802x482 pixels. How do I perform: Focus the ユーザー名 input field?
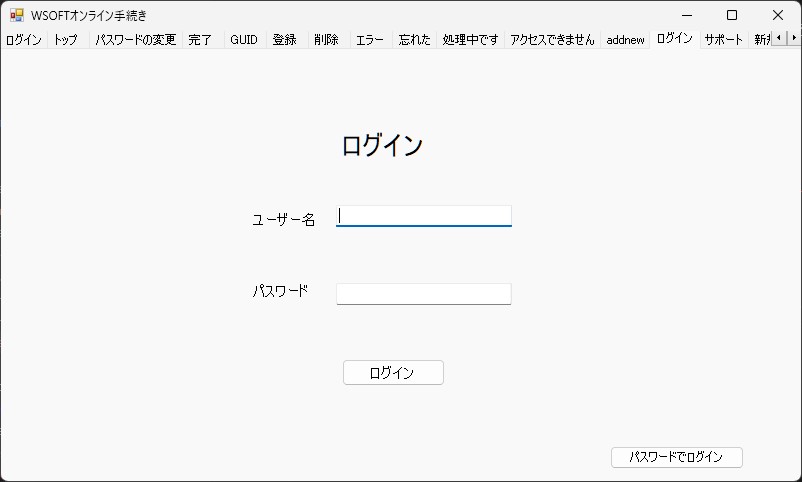[x=424, y=216]
